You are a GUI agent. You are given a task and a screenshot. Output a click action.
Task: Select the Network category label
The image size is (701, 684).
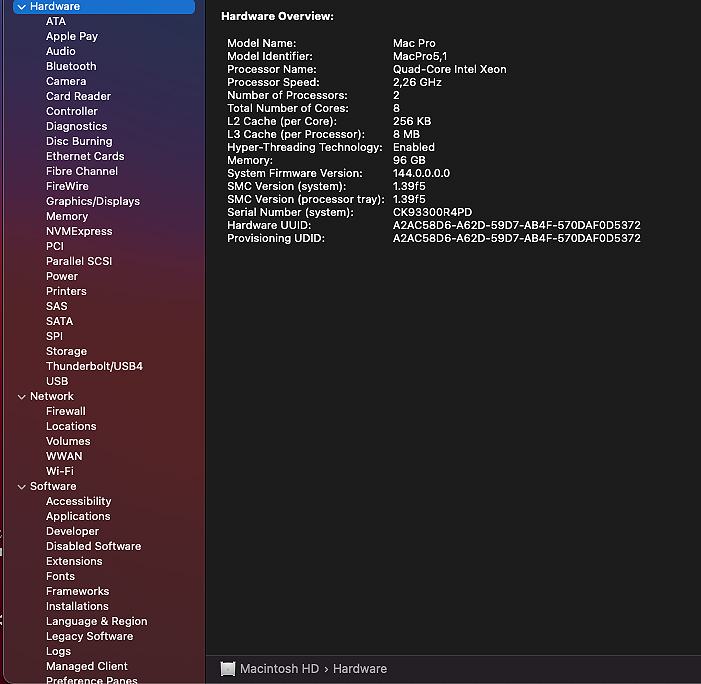pos(52,397)
